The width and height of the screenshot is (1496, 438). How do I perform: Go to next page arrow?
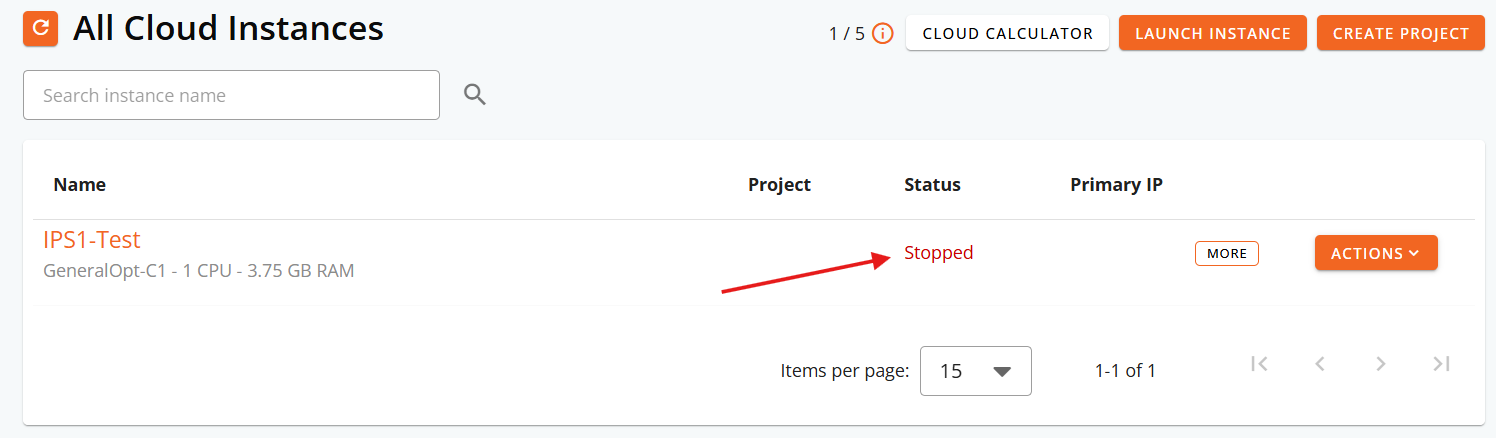(1381, 364)
